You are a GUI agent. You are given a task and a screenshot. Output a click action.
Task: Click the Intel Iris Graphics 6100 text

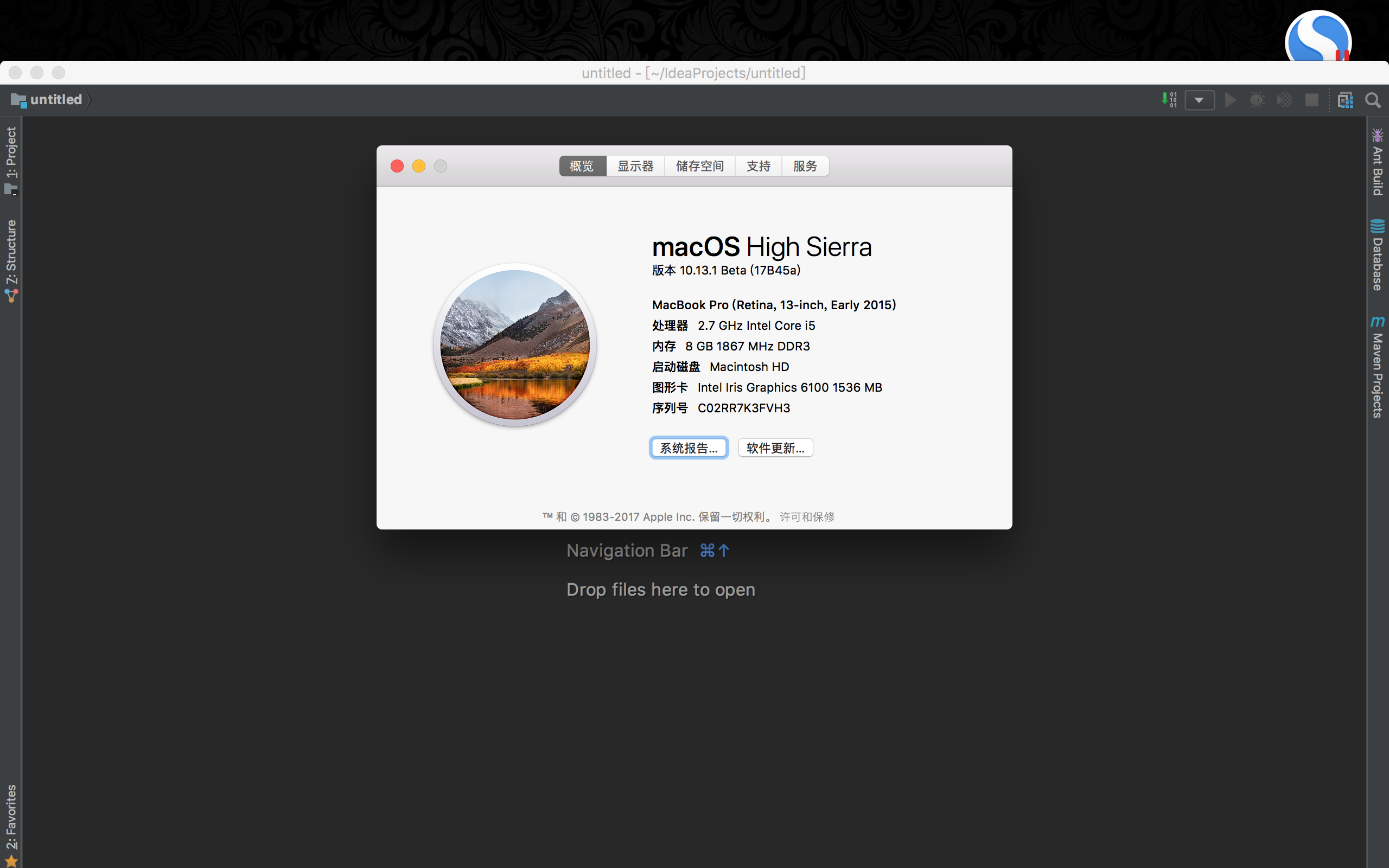(790, 387)
